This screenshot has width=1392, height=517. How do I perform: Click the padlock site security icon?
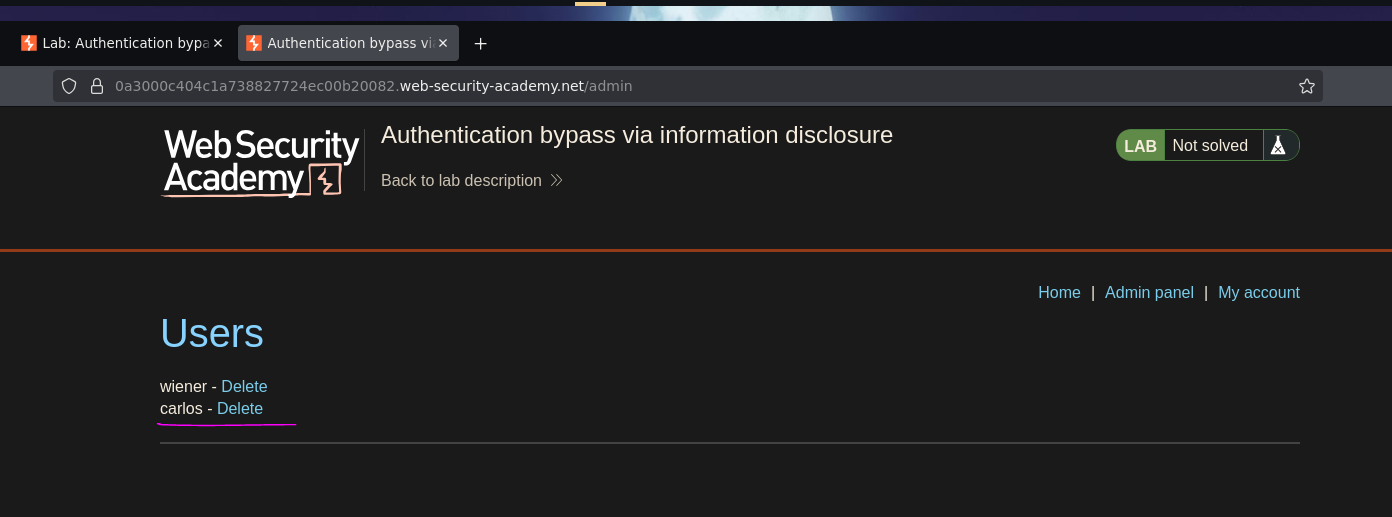(x=97, y=86)
